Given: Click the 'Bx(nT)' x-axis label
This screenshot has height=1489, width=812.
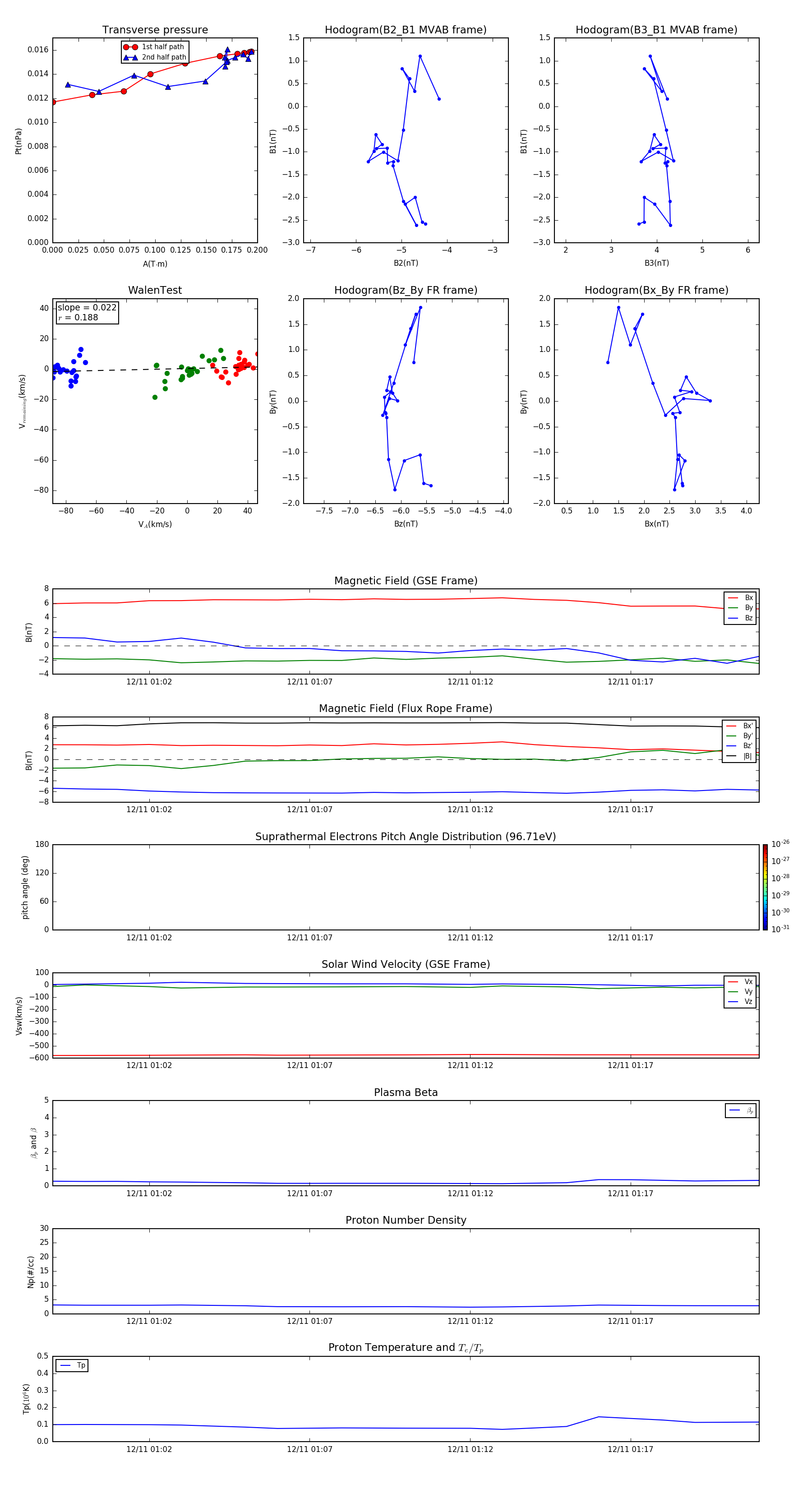Looking at the screenshot, I should tap(656, 524).
